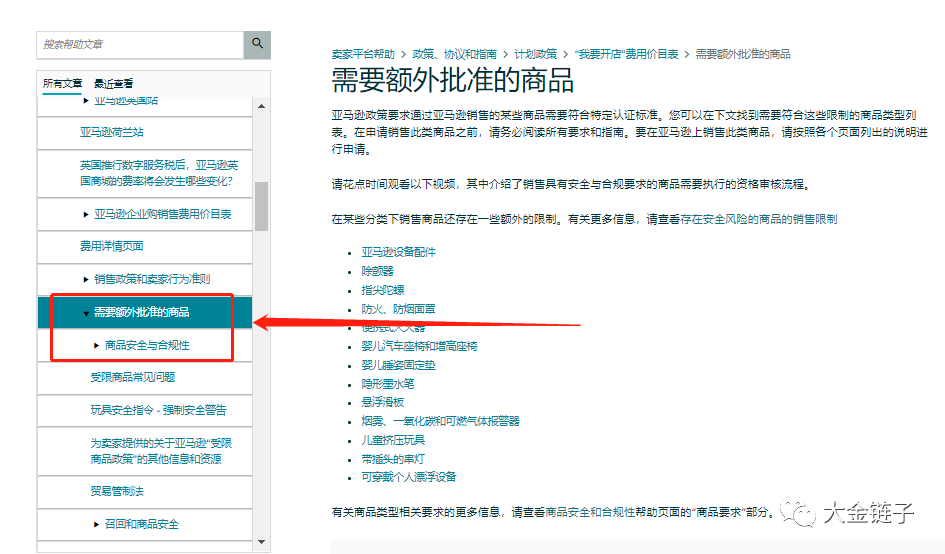Screen dimensions: 945x554
Task: Open the 亚马逊设备配件 link
Action: pos(398,252)
